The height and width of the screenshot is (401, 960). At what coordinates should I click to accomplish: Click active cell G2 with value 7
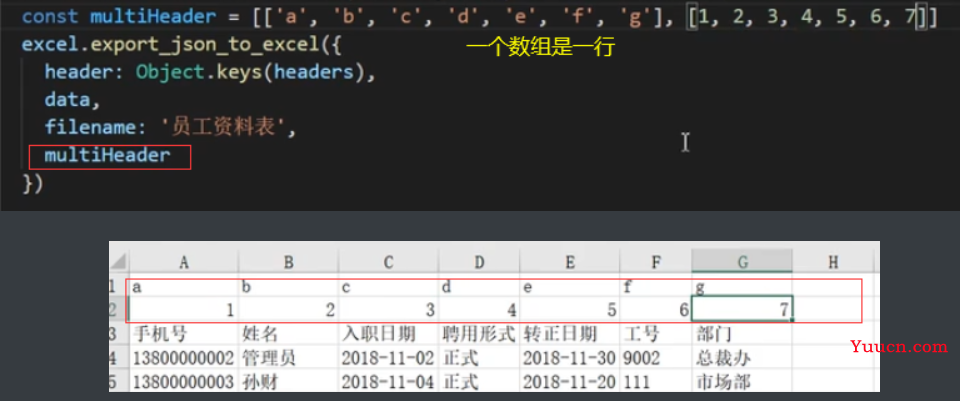(x=742, y=309)
